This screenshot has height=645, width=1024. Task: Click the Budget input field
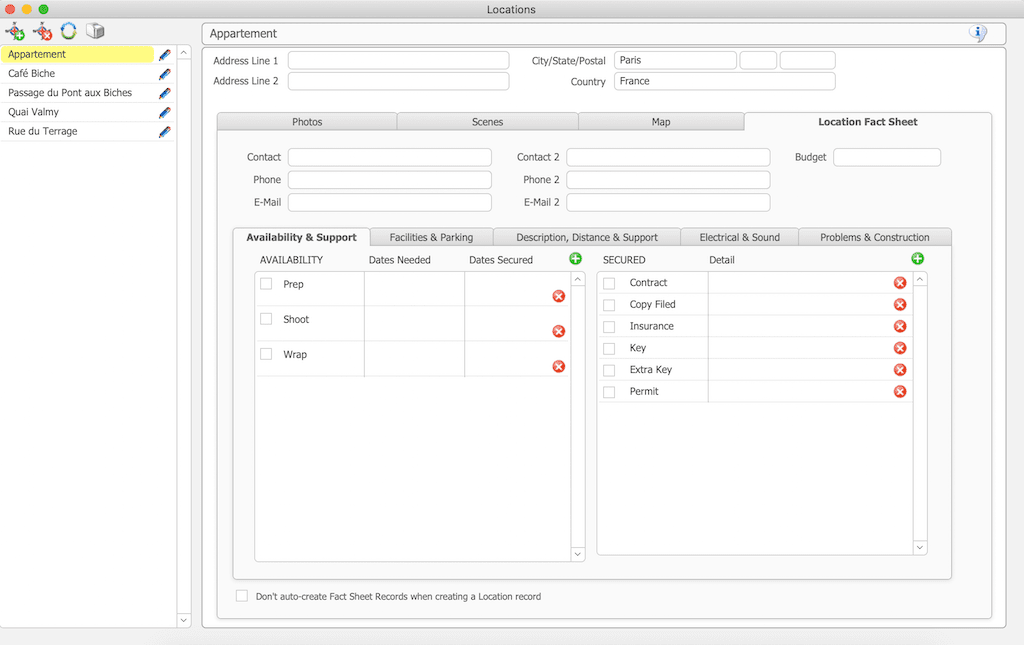[x=886, y=157]
